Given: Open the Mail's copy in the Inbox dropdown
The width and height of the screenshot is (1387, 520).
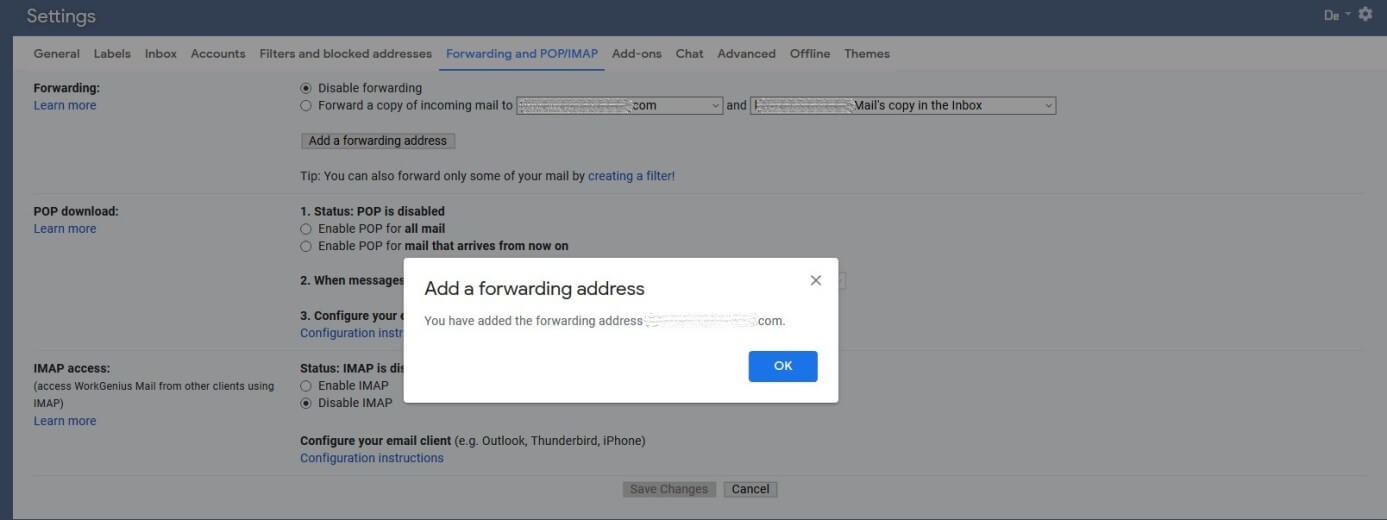Looking at the screenshot, I should (903, 105).
